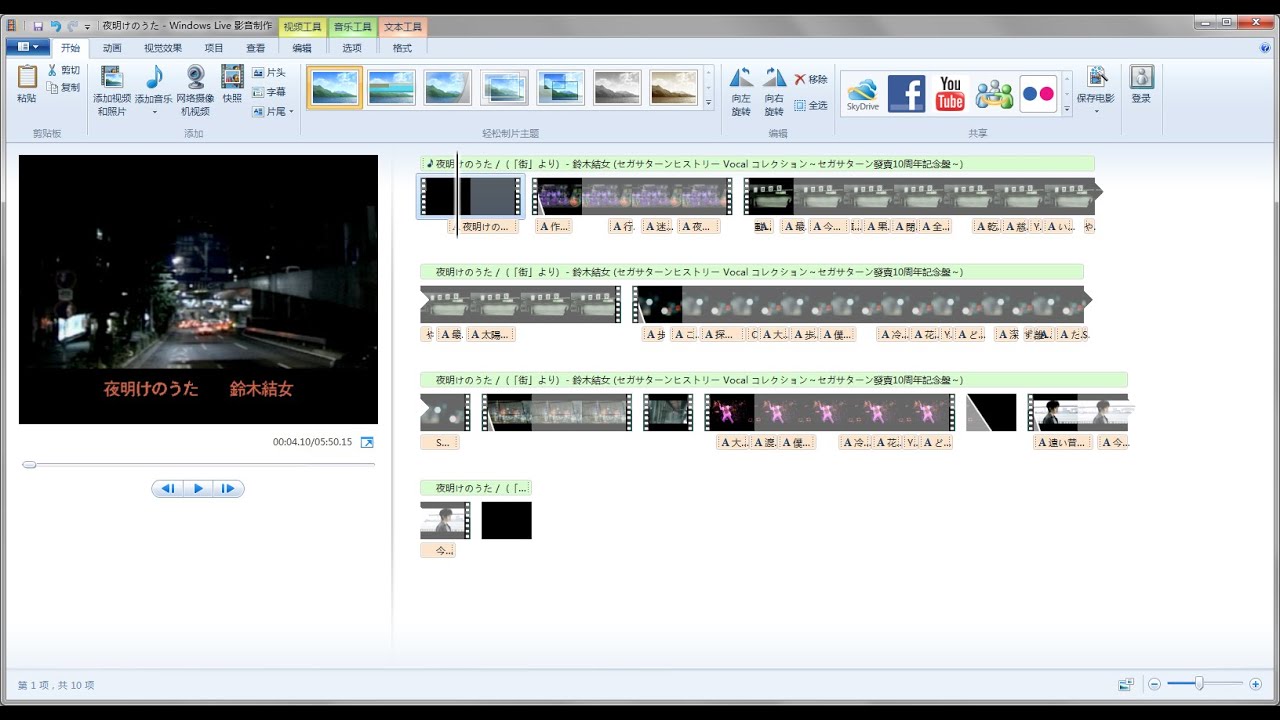
Task: Play the preview video
Action: tap(198, 489)
